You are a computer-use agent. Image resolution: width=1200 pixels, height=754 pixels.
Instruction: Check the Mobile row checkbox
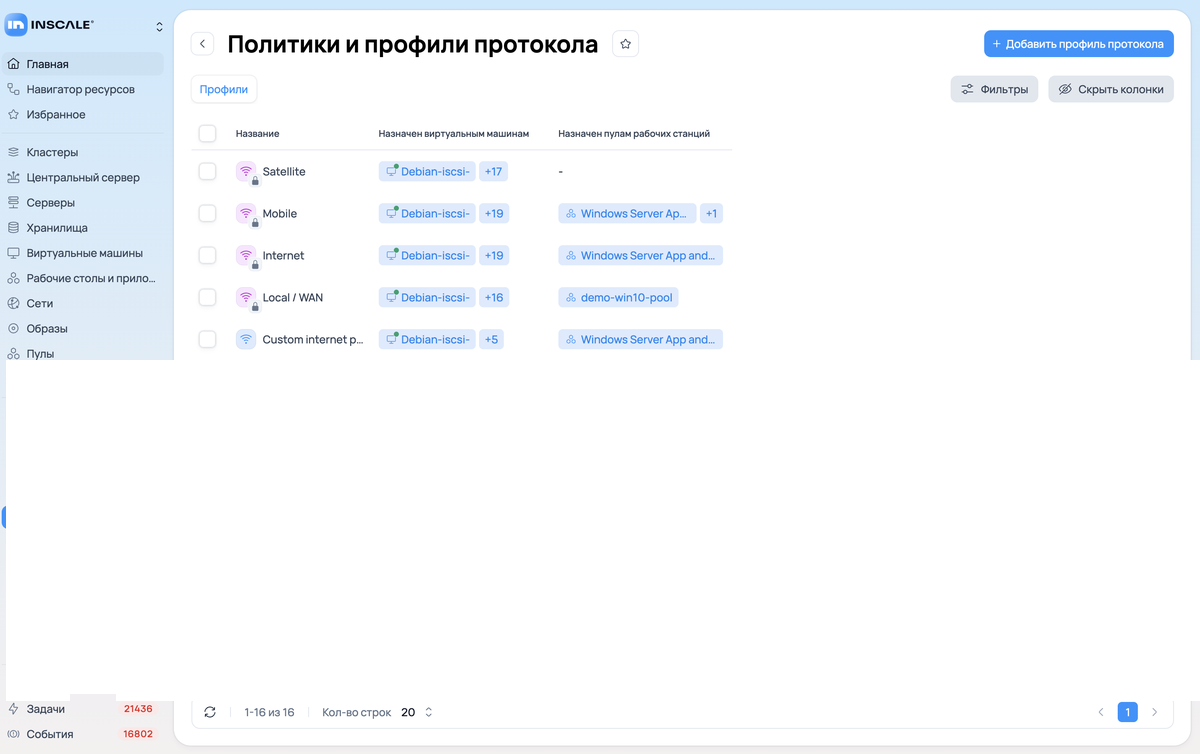207,213
